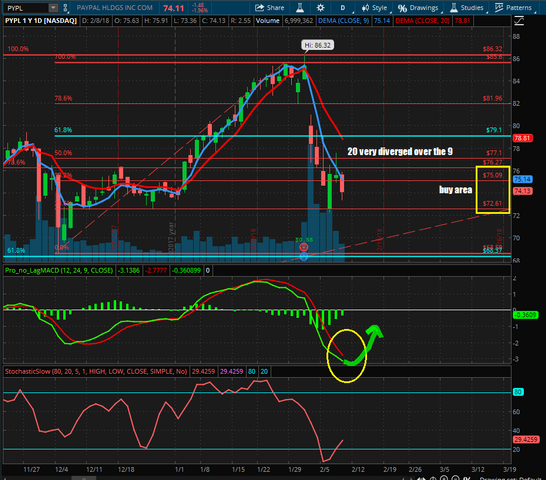Select the DEMA (CLOSE, 20) study label

click(x=422, y=21)
